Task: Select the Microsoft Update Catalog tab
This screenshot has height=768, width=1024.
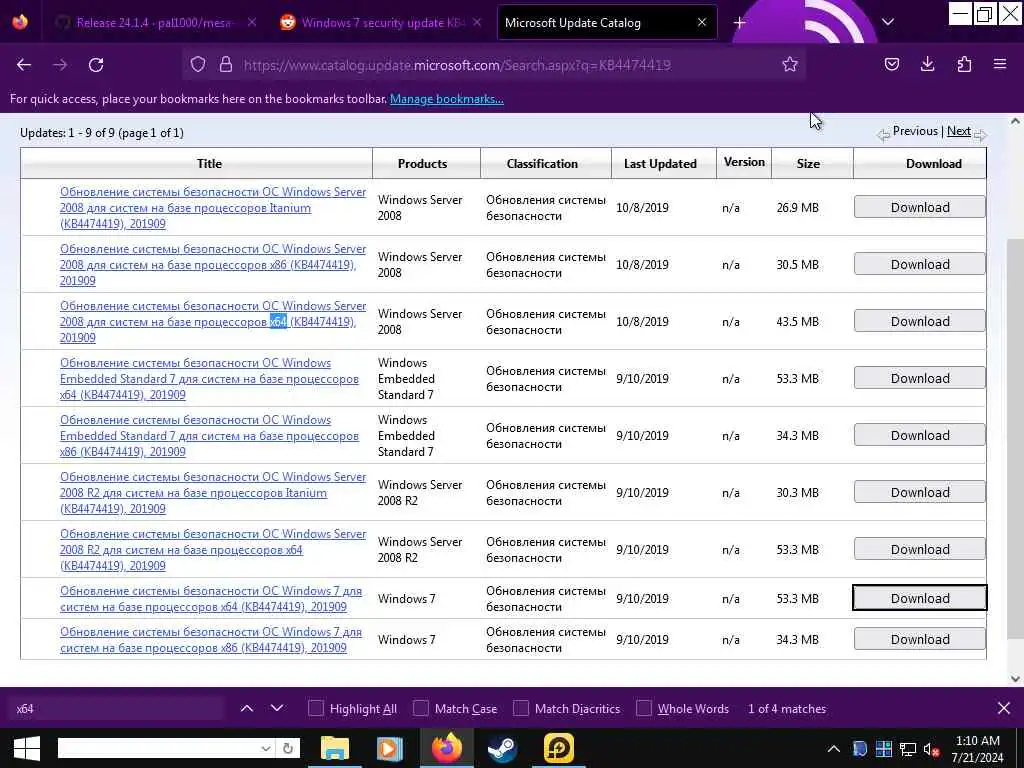Action: (x=606, y=23)
